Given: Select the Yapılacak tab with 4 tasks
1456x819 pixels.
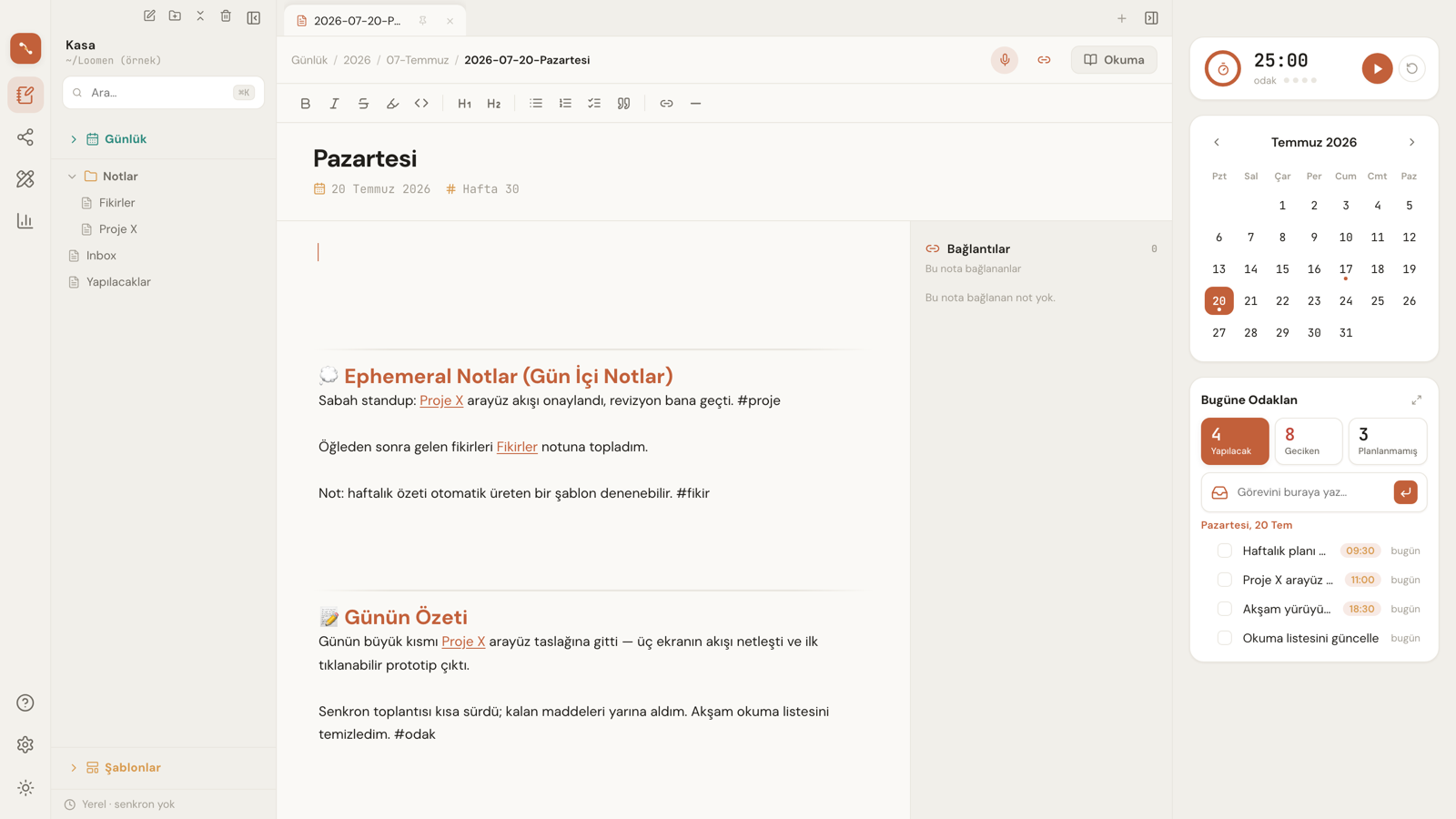Looking at the screenshot, I should (x=1235, y=441).
